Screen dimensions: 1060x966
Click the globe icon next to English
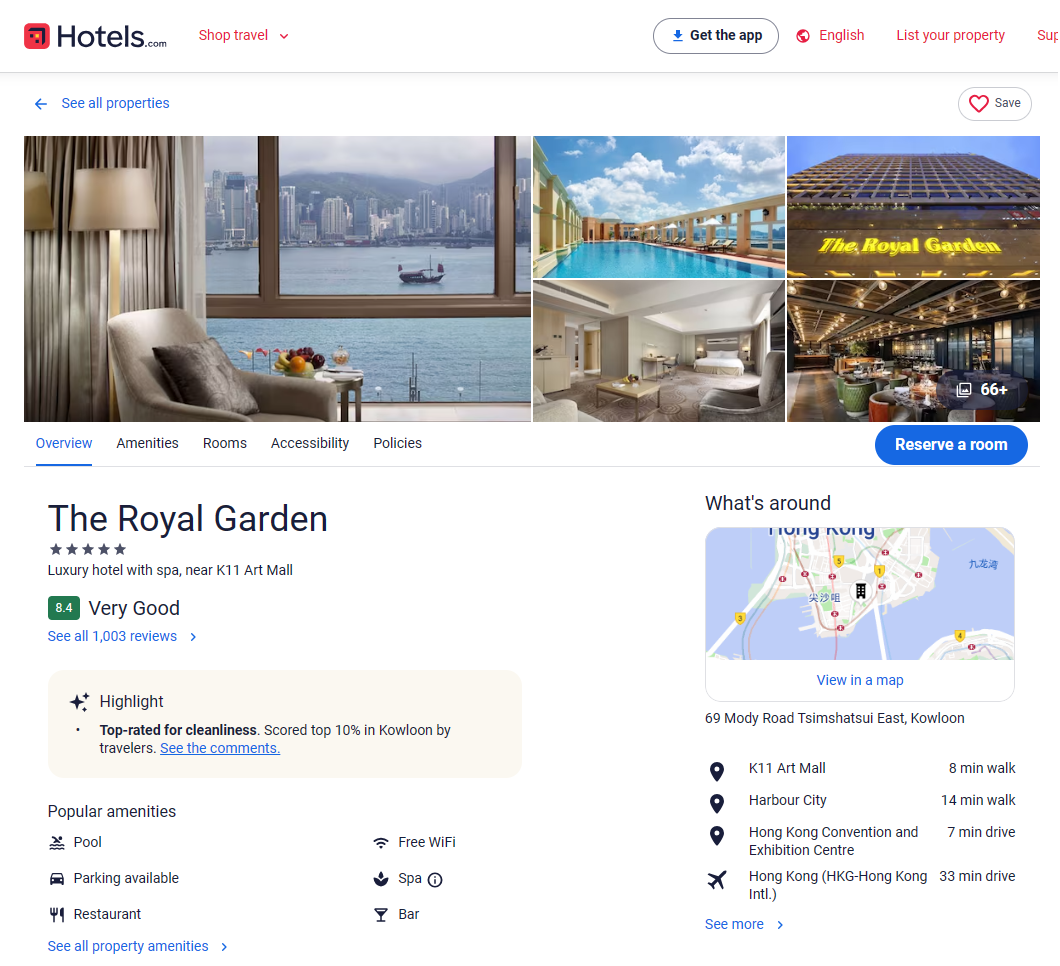tap(802, 36)
